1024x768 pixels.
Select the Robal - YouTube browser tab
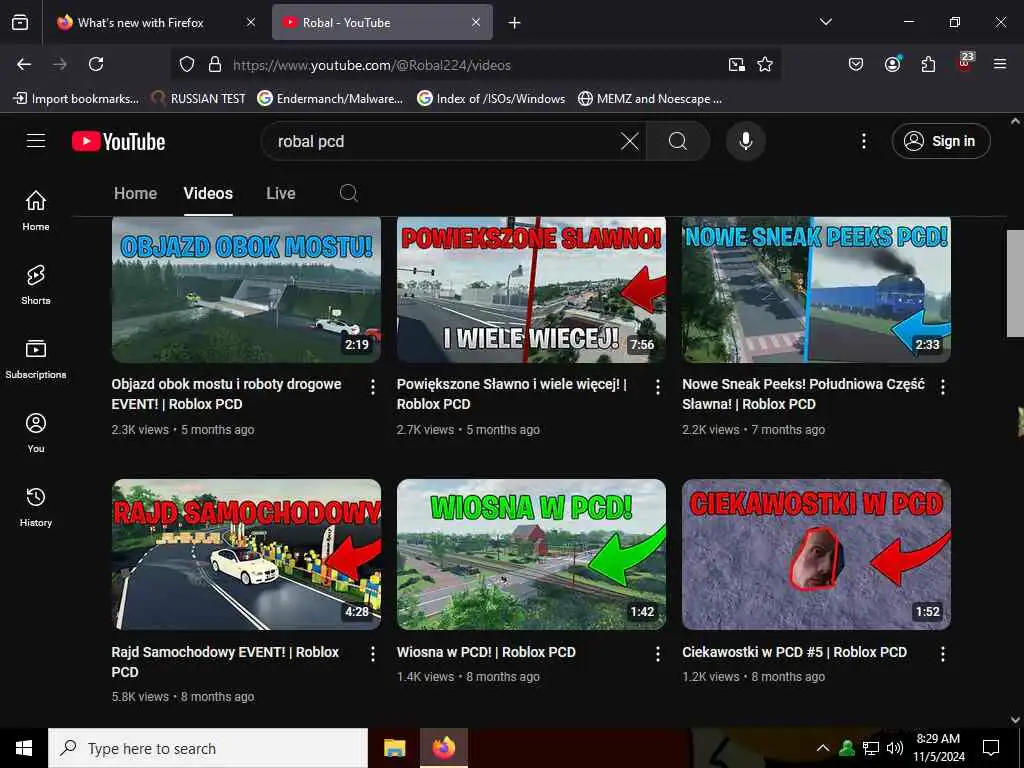[382, 22]
